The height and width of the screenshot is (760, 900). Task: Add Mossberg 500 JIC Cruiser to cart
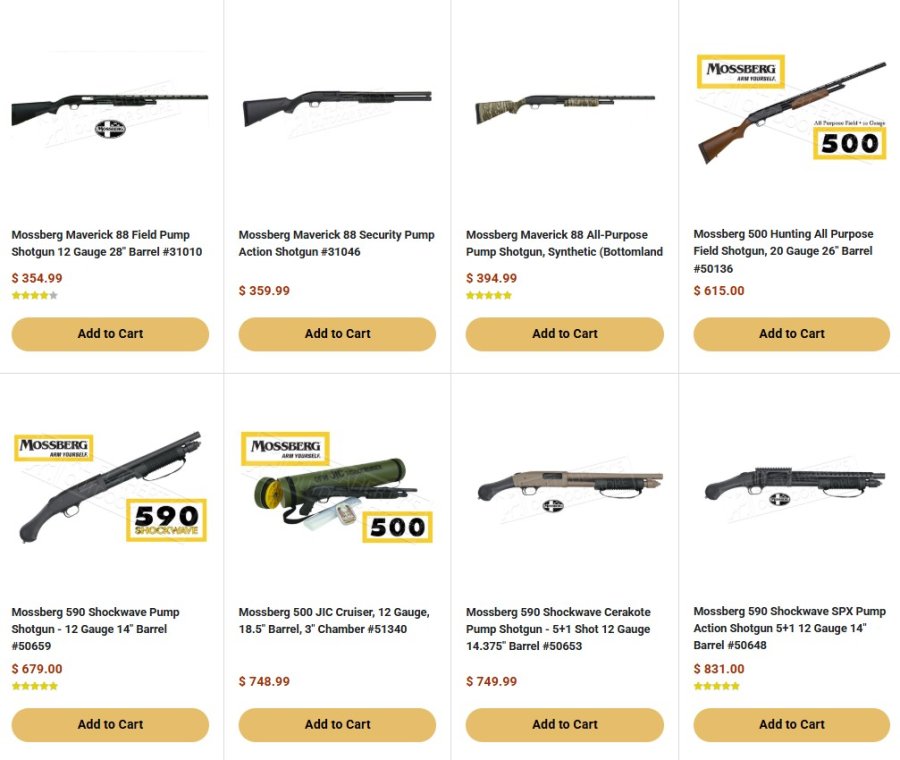coord(337,725)
